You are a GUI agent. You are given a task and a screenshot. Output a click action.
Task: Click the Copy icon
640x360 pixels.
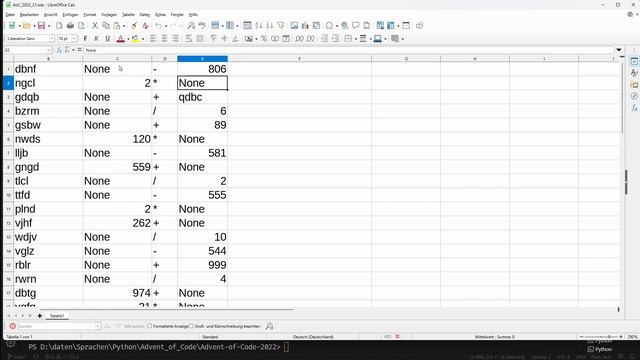(106, 26)
